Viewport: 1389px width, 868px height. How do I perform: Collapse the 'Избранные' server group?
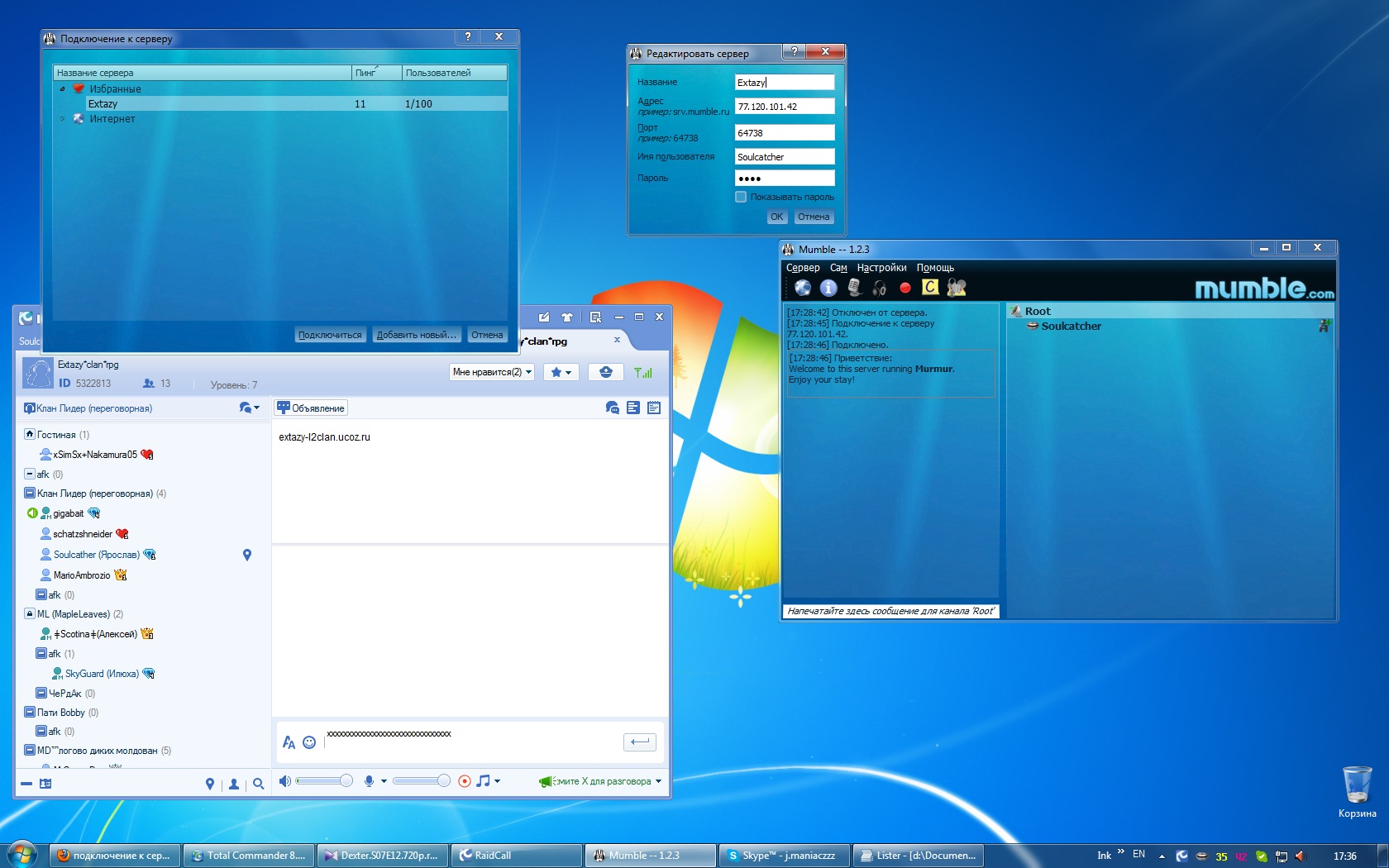62,88
